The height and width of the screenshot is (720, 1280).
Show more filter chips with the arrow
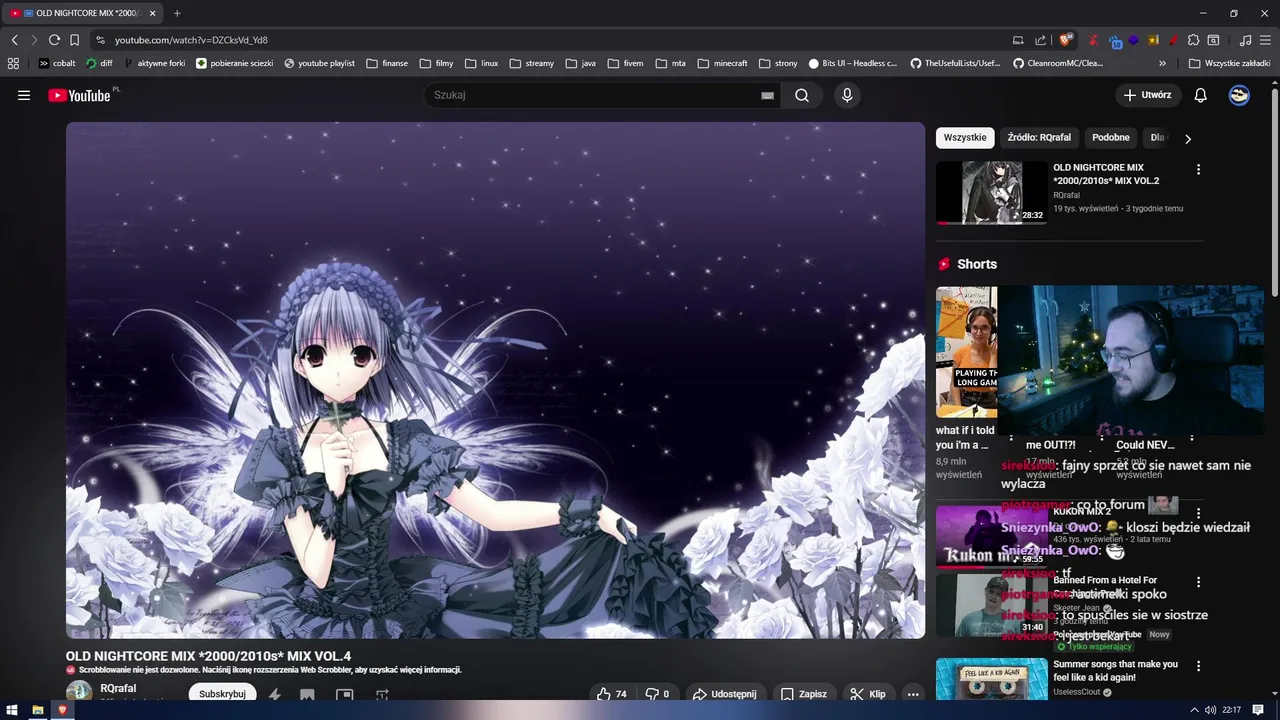pos(1188,139)
